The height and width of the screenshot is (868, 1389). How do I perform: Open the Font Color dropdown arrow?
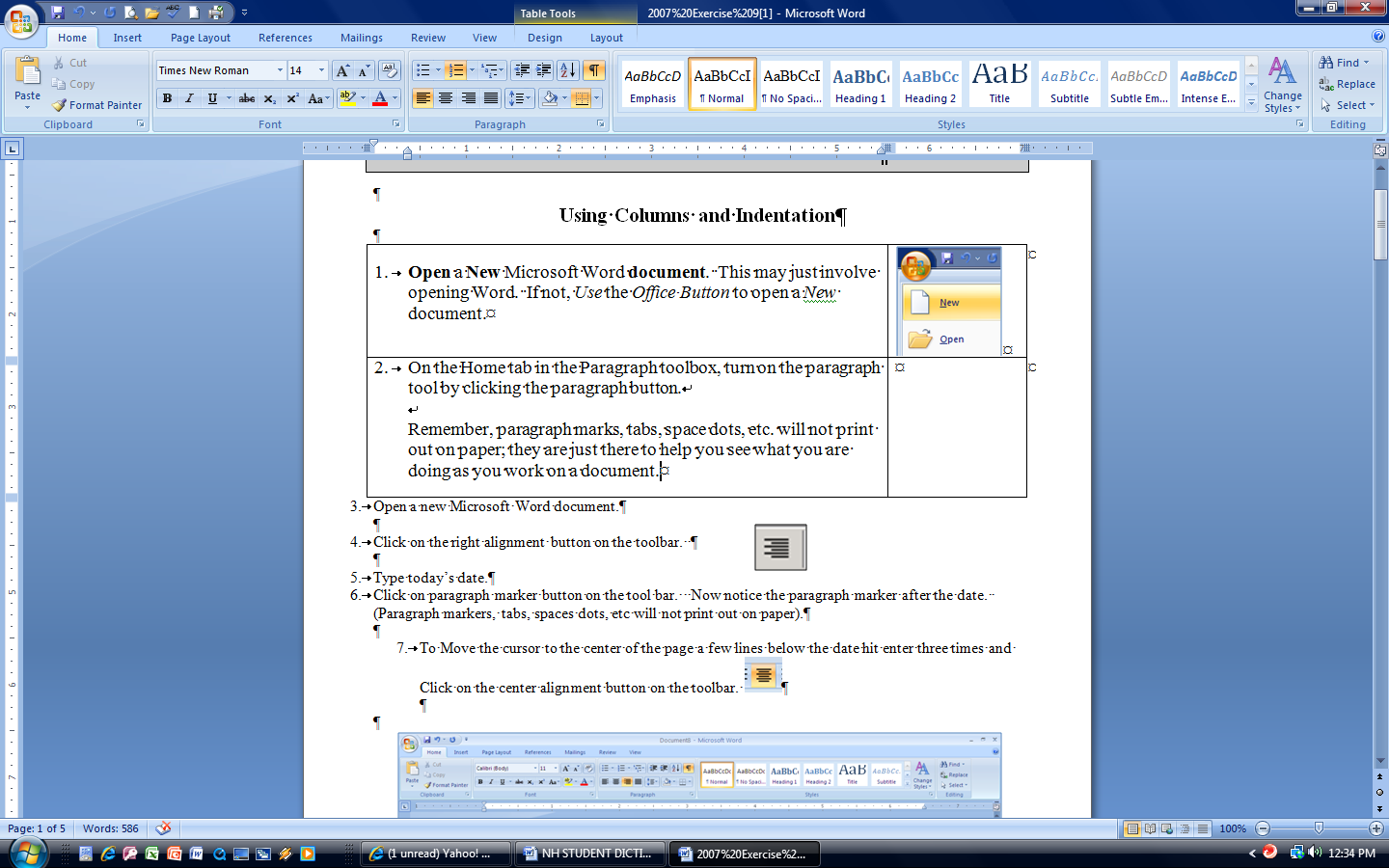[395, 98]
